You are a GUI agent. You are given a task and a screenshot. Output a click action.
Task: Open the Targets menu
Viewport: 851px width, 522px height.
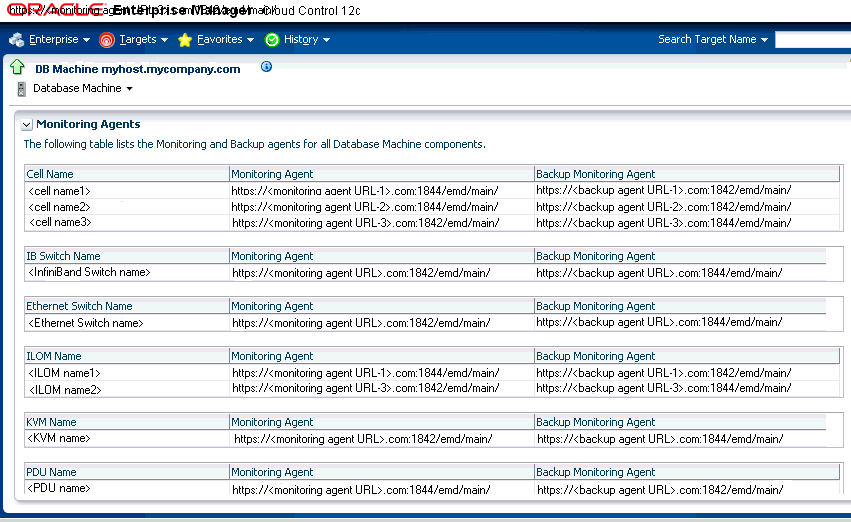[x=143, y=40]
